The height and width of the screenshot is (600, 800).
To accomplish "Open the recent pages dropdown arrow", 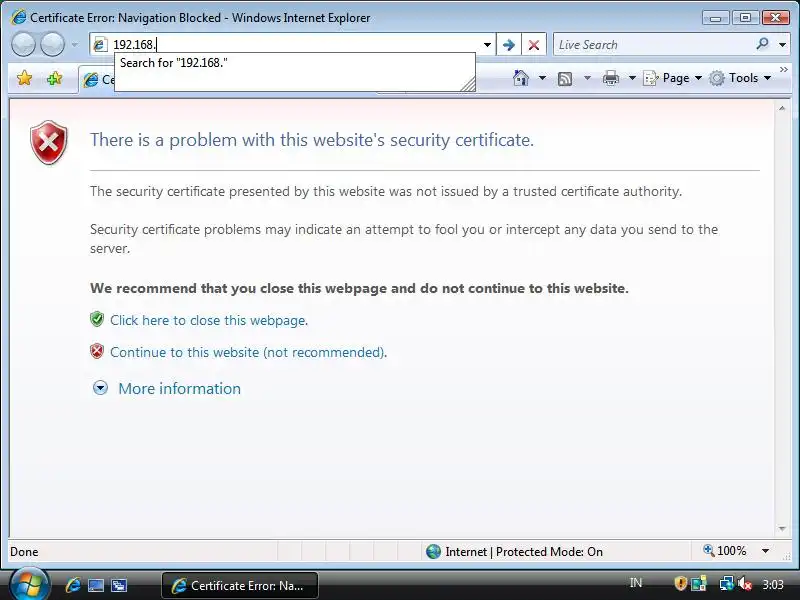I will (74, 45).
